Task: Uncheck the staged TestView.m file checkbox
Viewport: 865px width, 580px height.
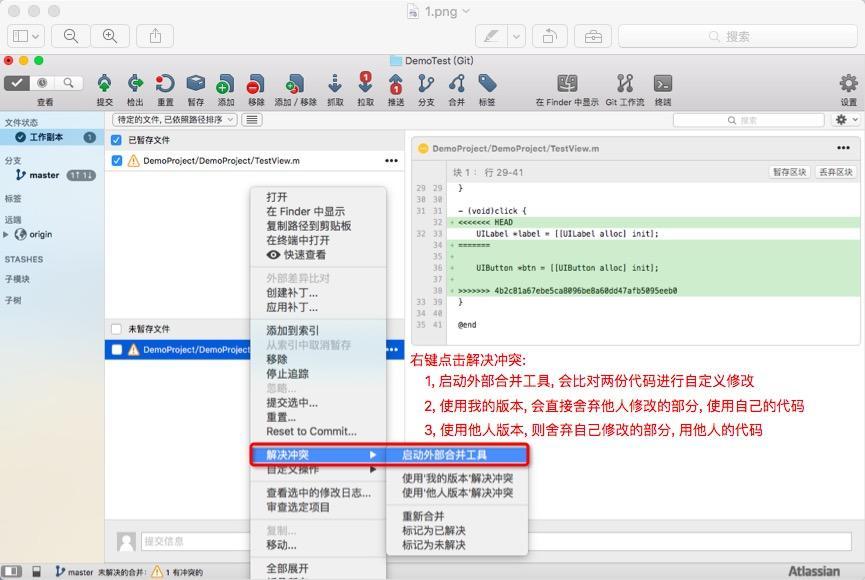Action: pyautogui.click(x=116, y=161)
